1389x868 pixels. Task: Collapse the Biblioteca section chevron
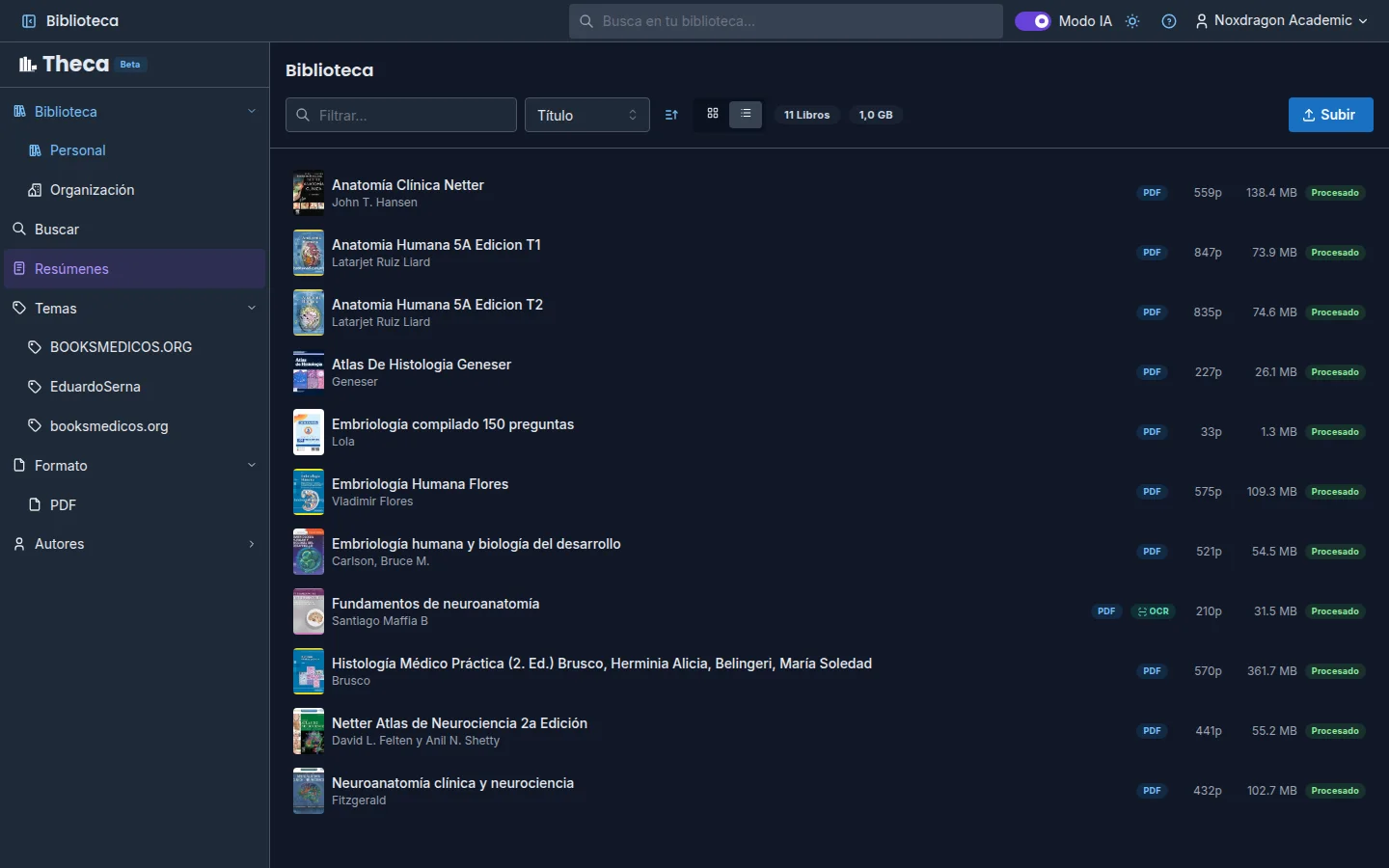(252, 111)
